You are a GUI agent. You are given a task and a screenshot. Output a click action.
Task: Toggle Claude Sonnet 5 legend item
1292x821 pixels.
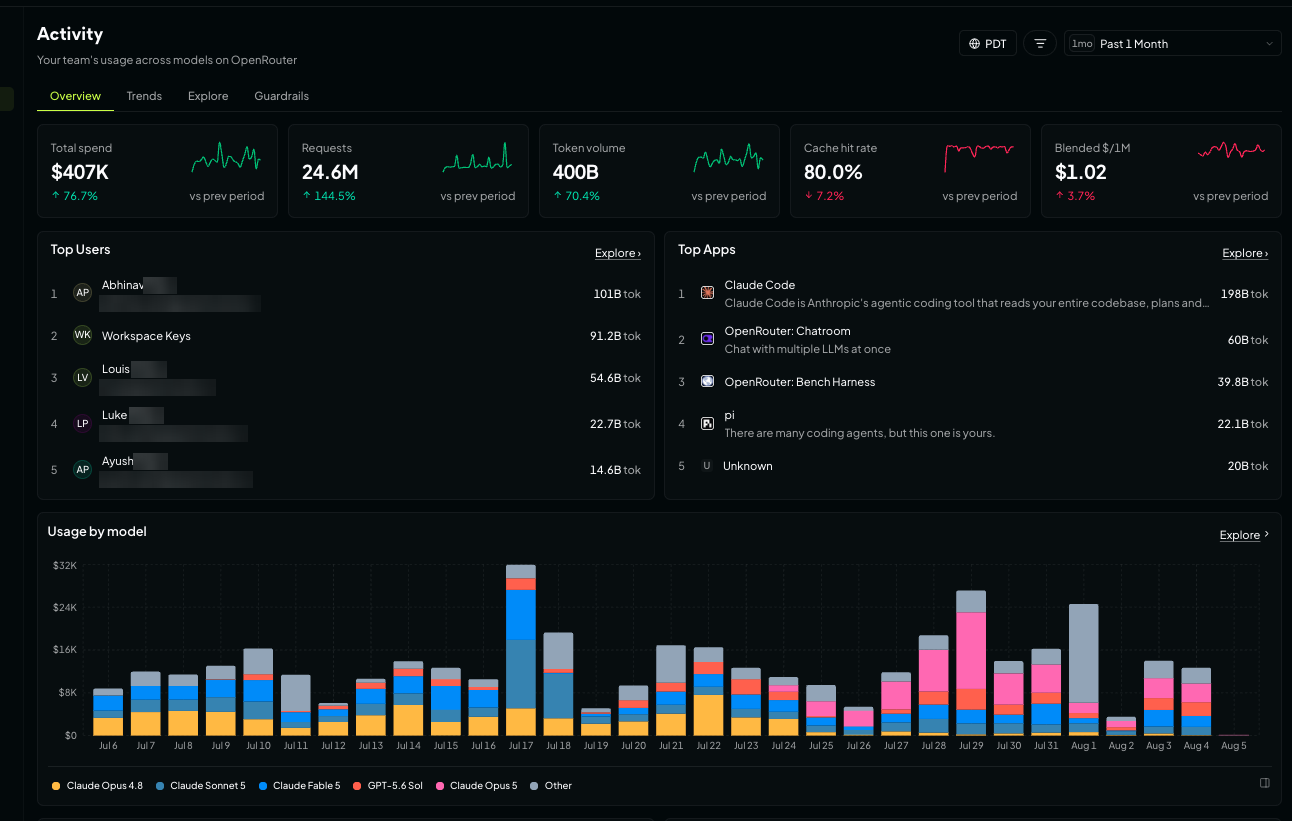pos(200,786)
